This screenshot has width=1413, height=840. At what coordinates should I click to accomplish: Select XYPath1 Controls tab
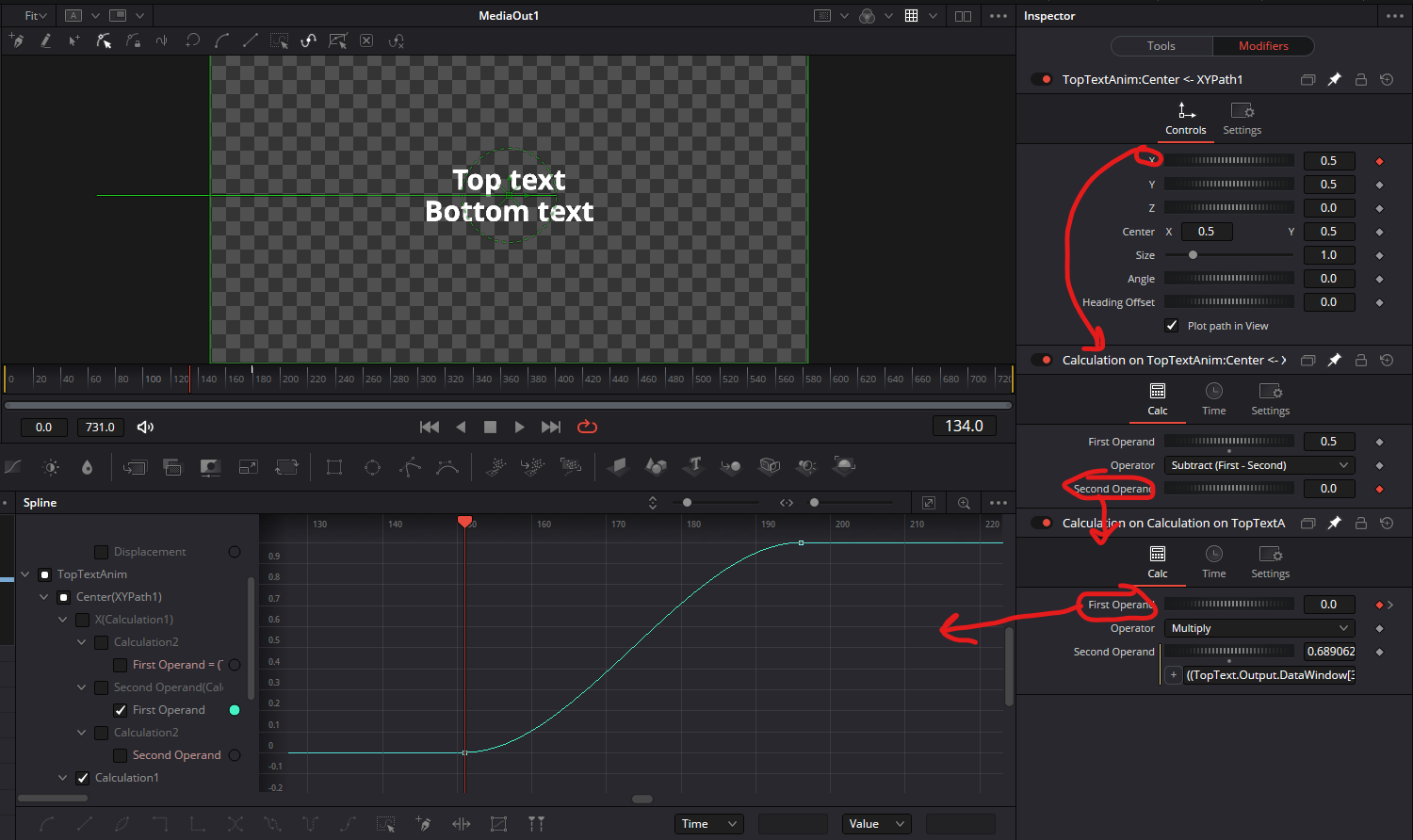tap(1186, 119)
